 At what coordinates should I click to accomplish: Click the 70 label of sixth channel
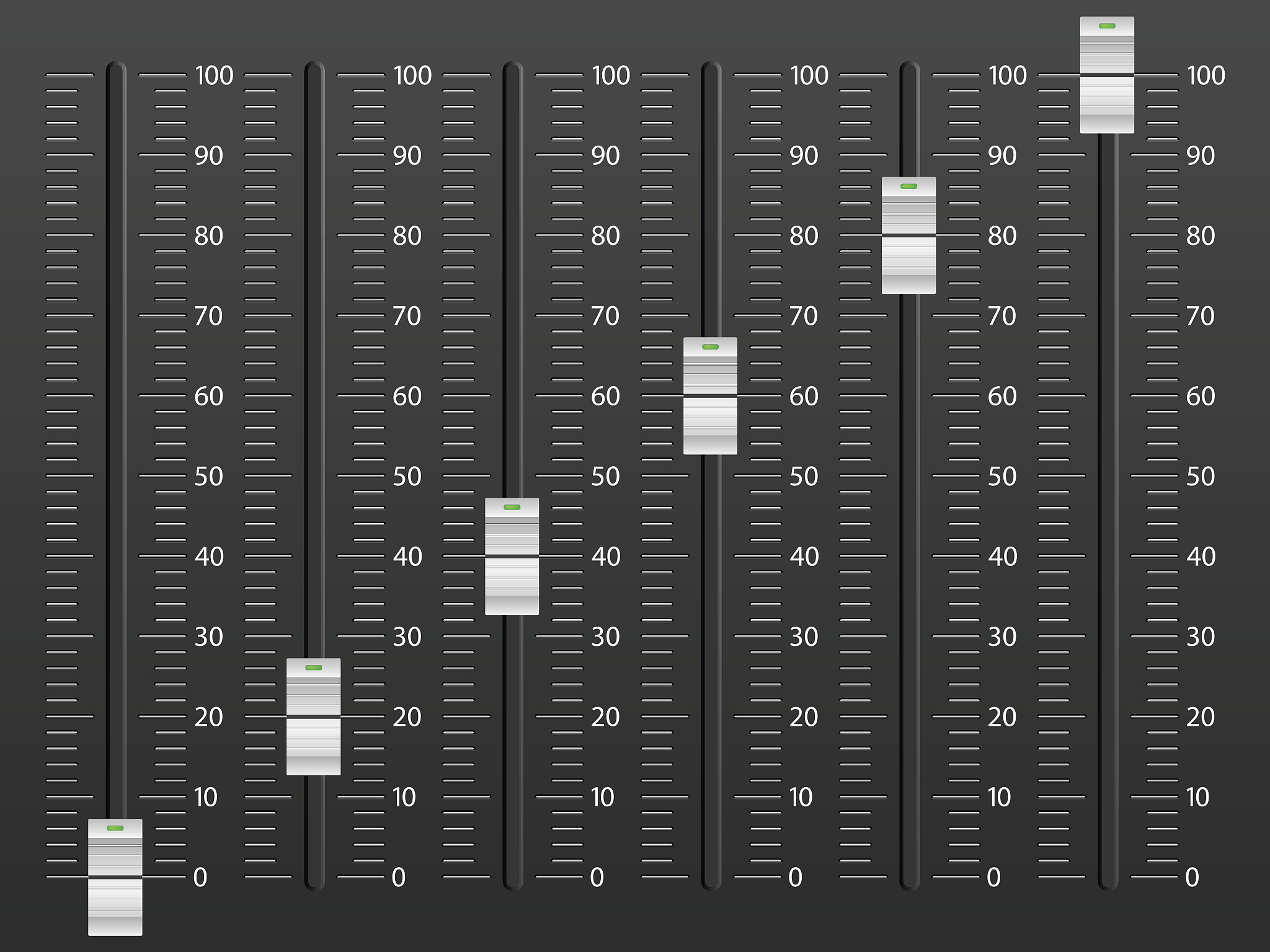tap(1201, 316)
